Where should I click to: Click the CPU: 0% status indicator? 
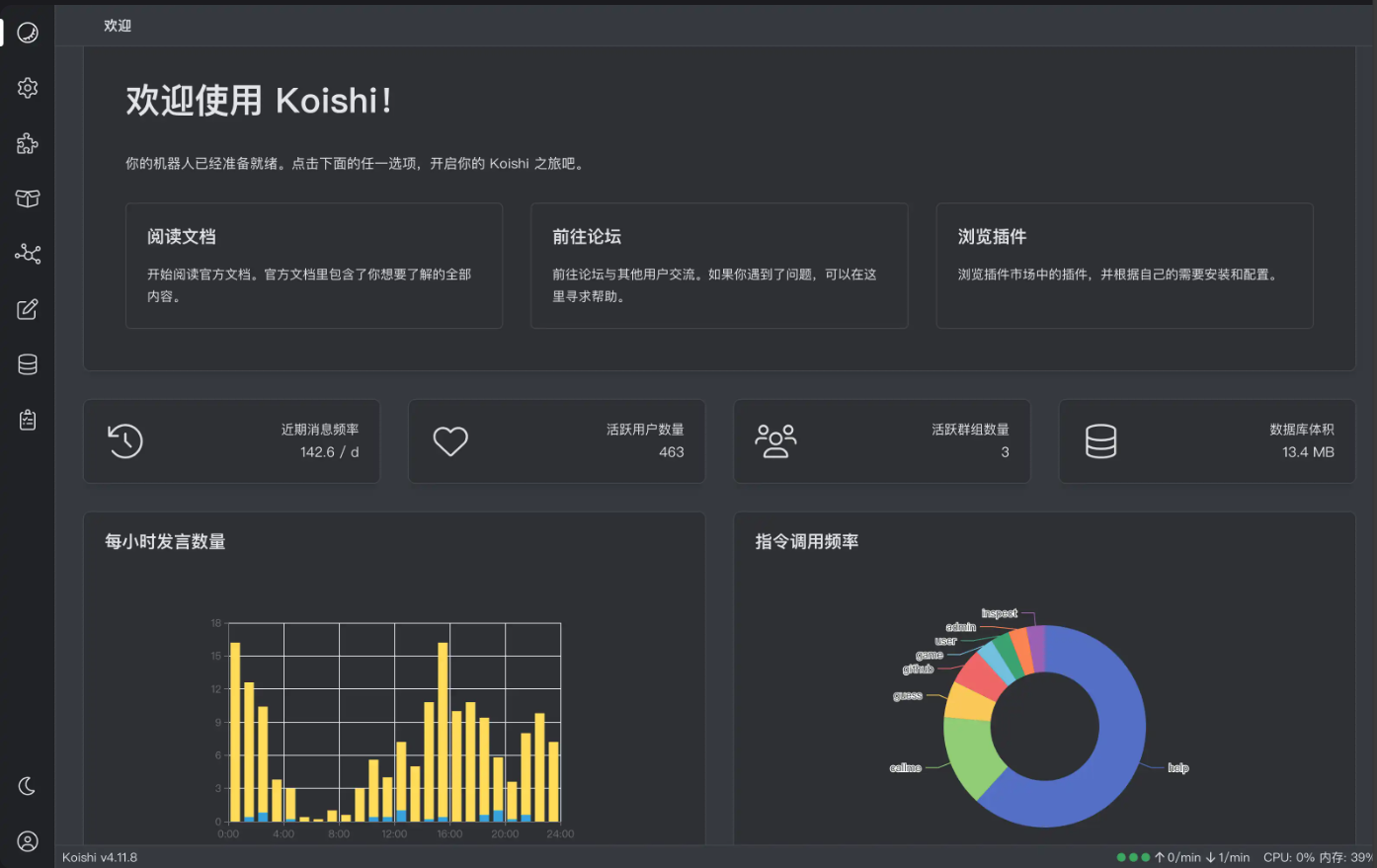[x=1288, y=857]
